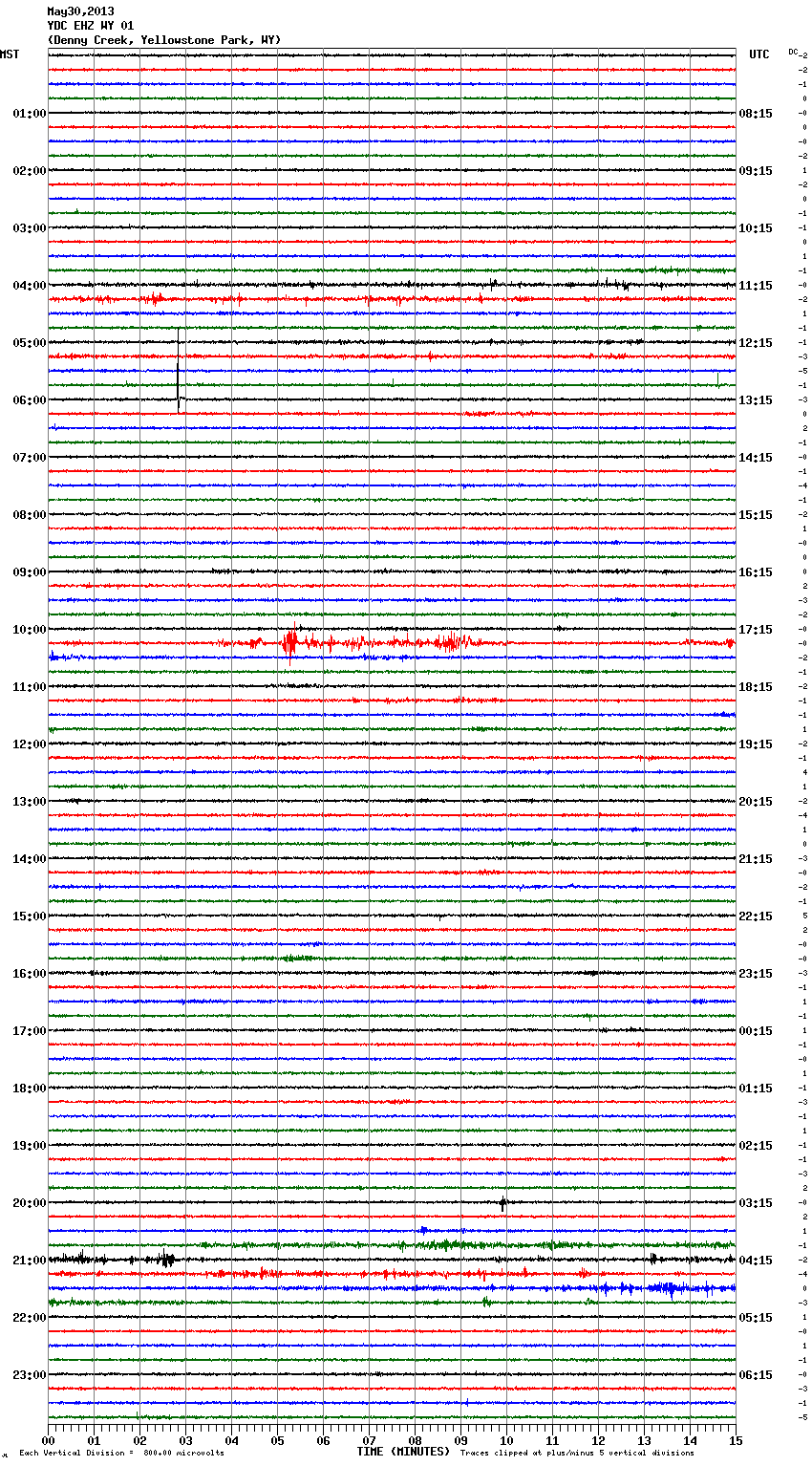Select the 20:00 MST time label
Screen dimensions: 812x1466
pos(30,1203)
